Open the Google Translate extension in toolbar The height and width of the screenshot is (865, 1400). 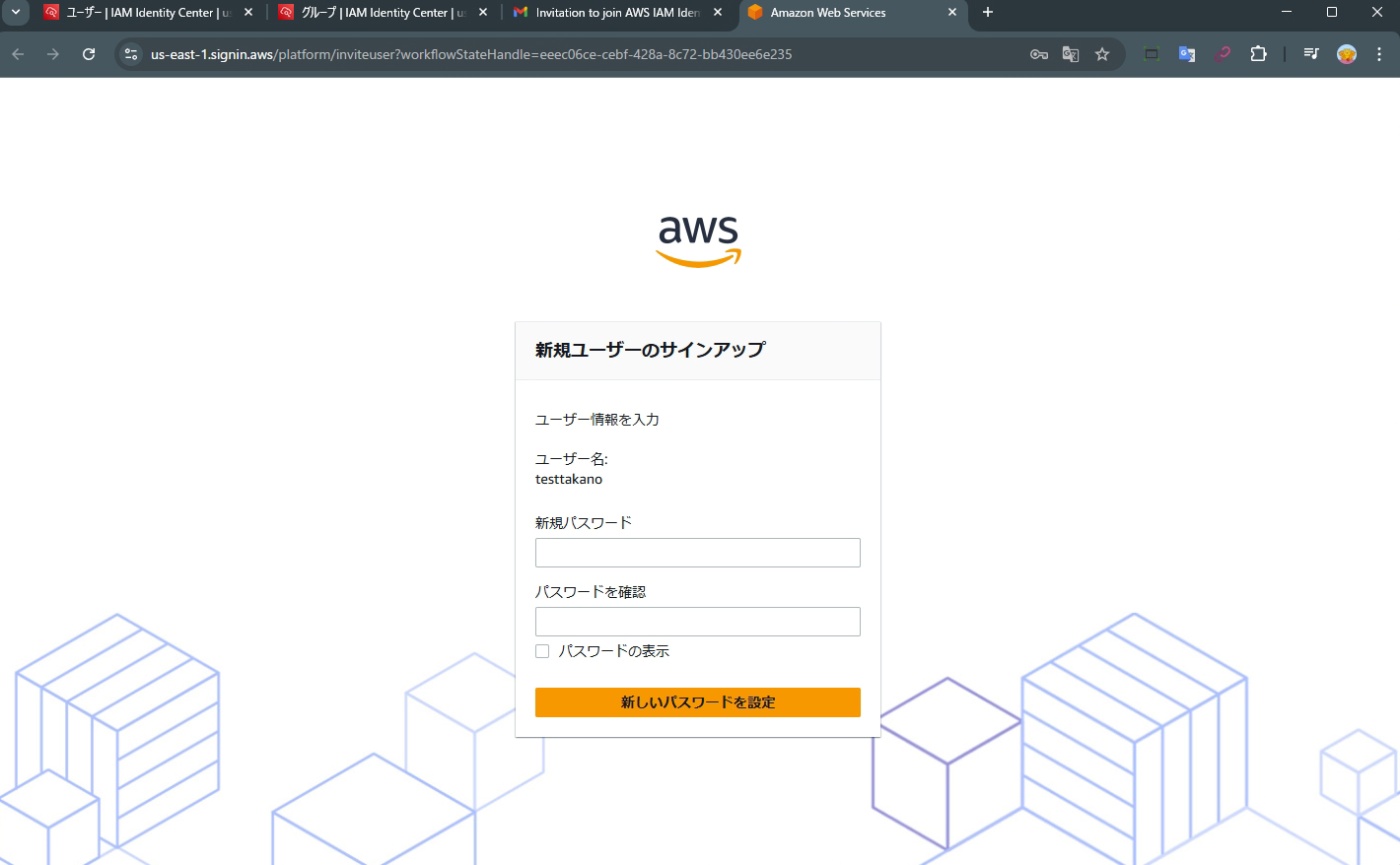[1187, 54]
